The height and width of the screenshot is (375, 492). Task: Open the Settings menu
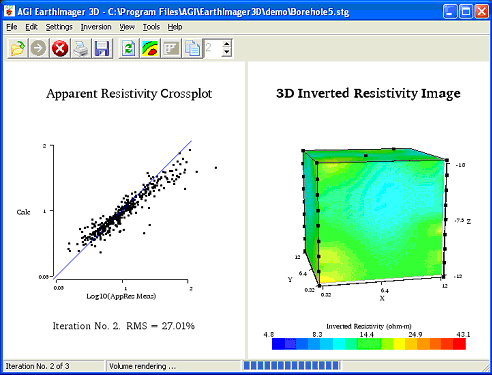pos(59,27)
